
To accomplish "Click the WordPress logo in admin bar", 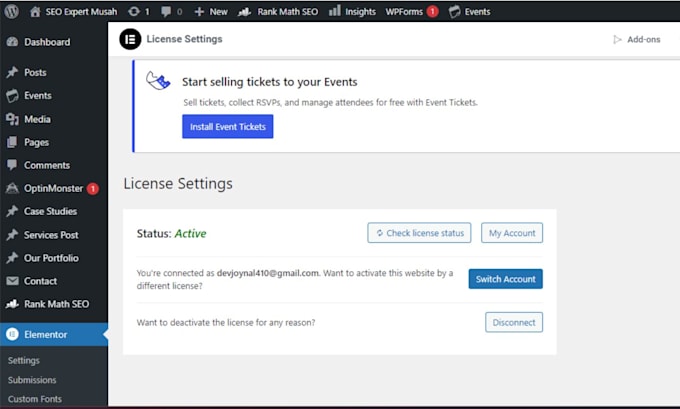I will click(x=12, y=11).
